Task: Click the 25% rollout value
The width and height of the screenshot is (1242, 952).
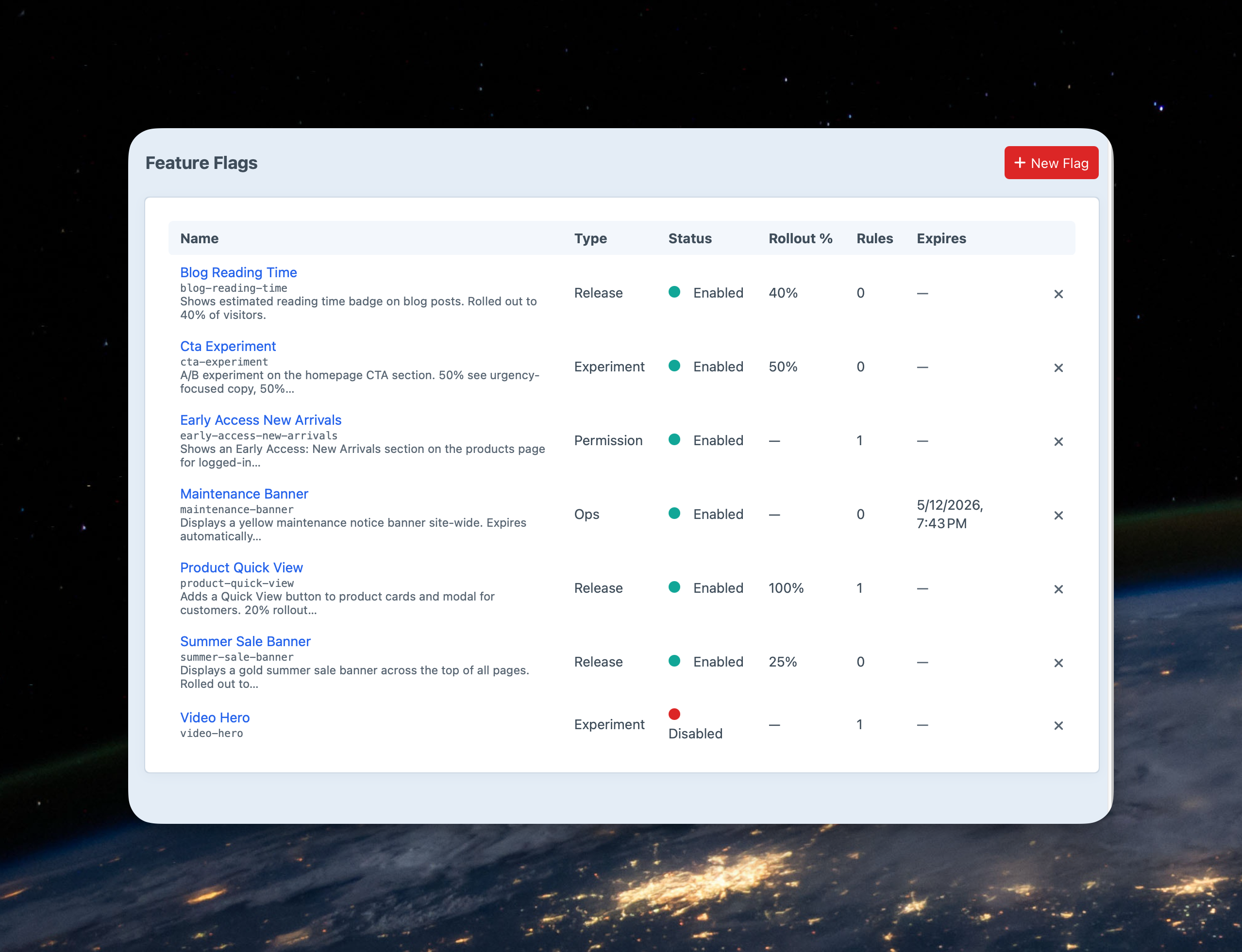Action: pos(783,662)
